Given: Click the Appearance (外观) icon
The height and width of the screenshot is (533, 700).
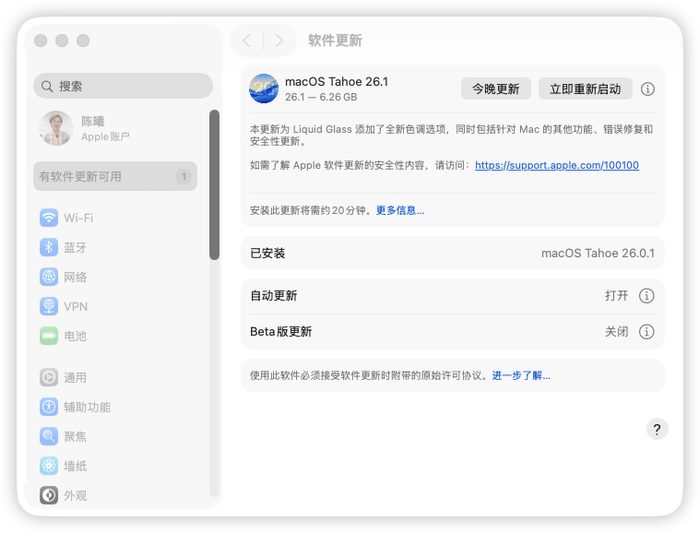Looking at the screenshot, I should 49,495.
